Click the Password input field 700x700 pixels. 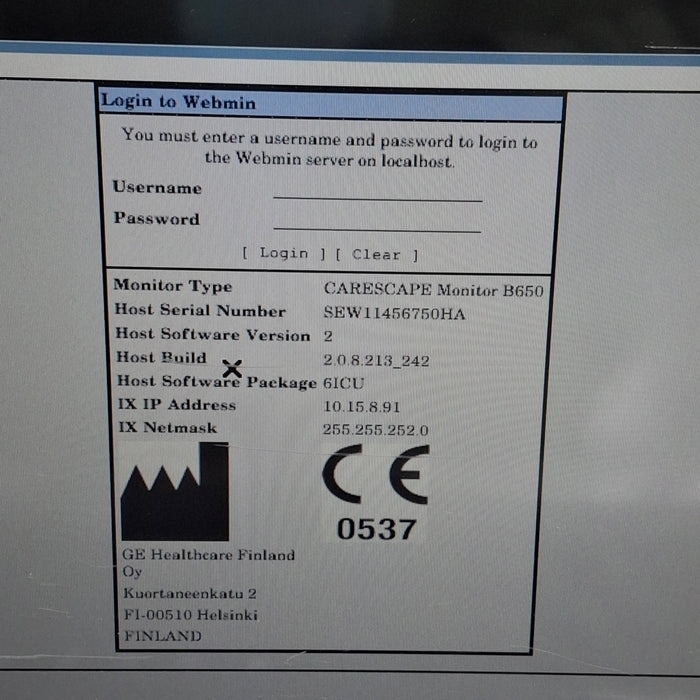pos(377,221)
